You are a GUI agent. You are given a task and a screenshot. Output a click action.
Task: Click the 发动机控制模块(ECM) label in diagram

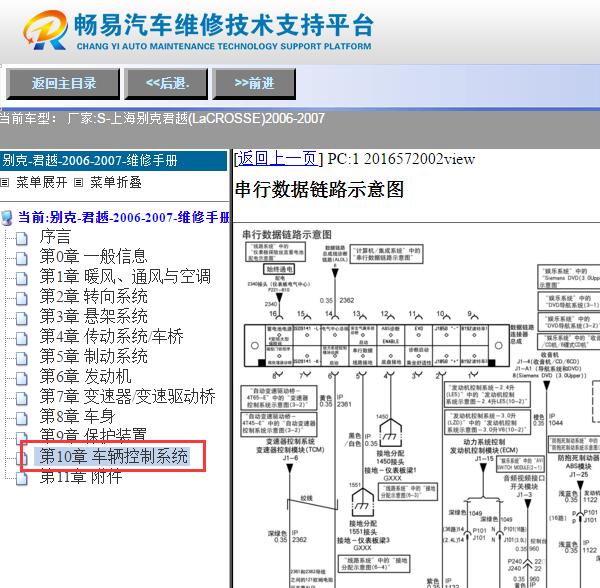tap(484, 450)
